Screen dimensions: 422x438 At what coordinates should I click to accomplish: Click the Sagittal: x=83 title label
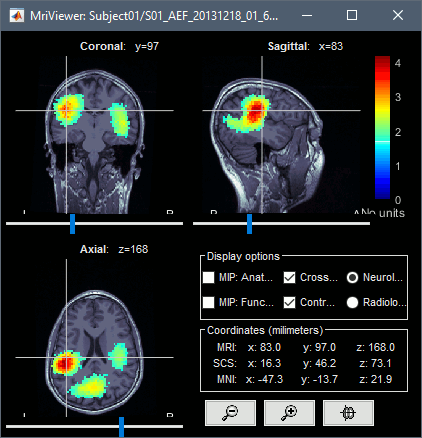pyautogui.click(x=305, y=46)
